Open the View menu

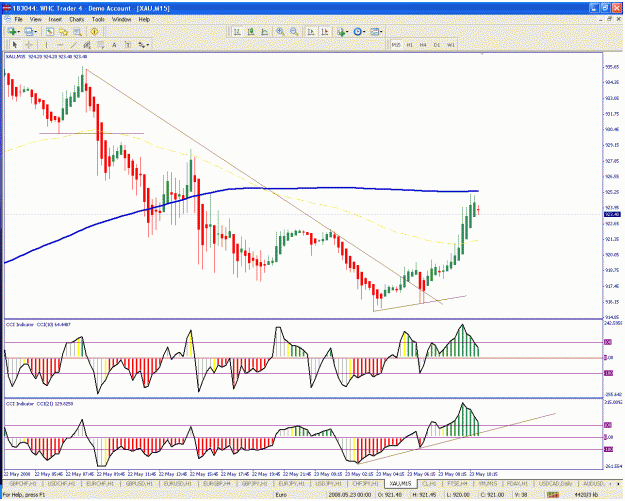click(35, 19)
